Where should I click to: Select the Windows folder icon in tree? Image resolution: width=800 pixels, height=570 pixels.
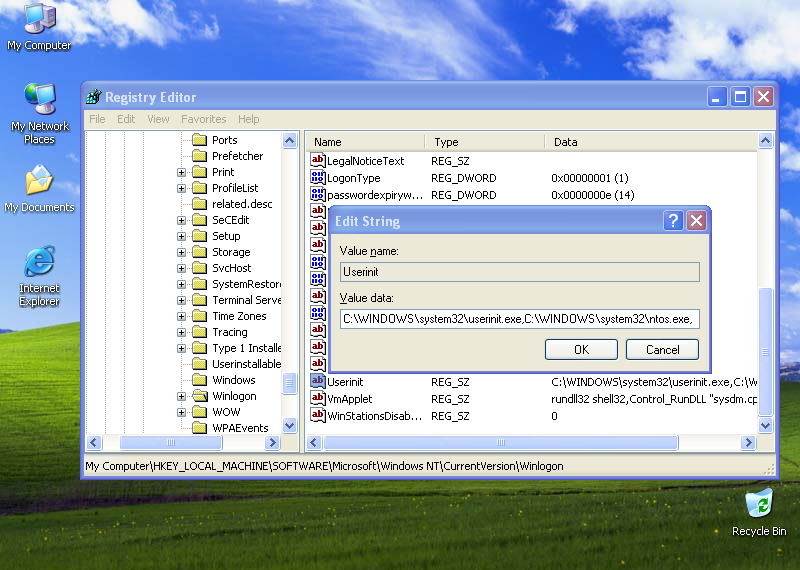pos(199,380)
